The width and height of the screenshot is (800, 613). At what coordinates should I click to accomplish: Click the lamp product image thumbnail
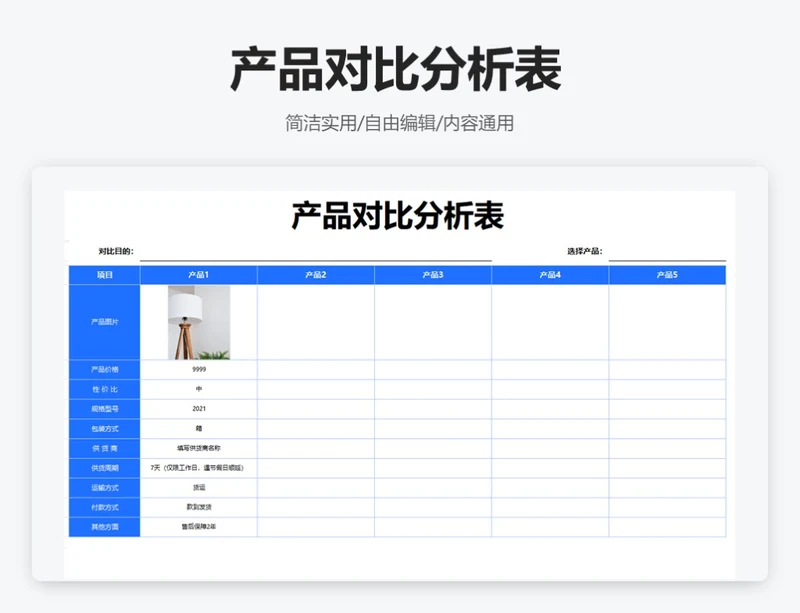(x=199, y=323)
